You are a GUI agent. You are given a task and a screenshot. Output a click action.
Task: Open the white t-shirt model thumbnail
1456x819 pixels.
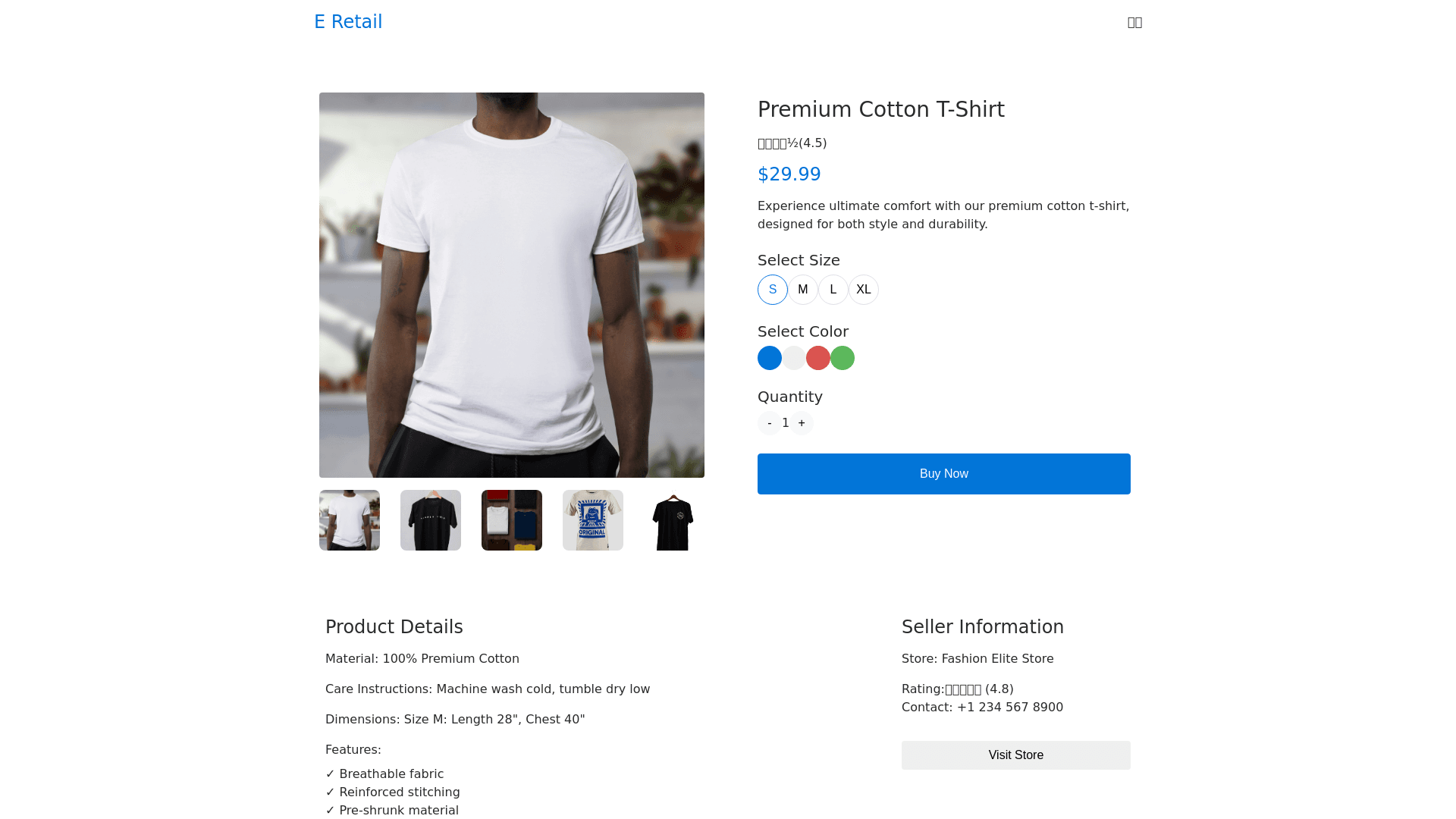tap(350, 520)
